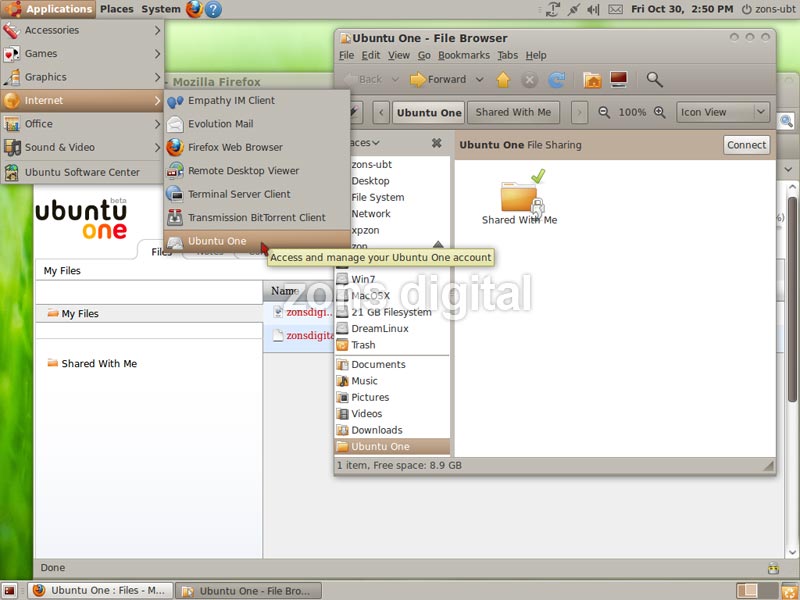
Task: Open the Icon View mode dropdown
Action: tap(722, 112)
